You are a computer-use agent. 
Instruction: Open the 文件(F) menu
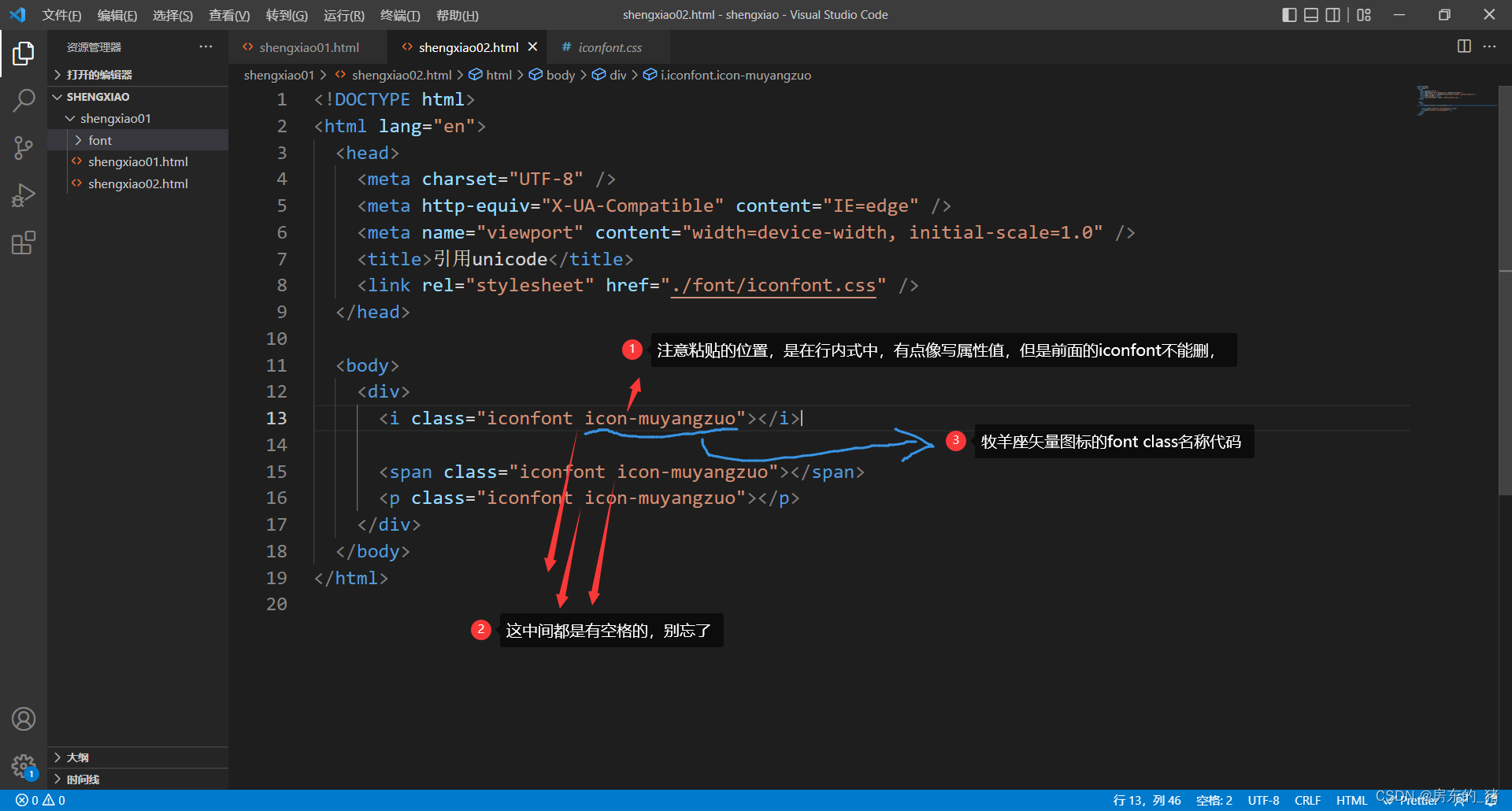click(61, 15)
